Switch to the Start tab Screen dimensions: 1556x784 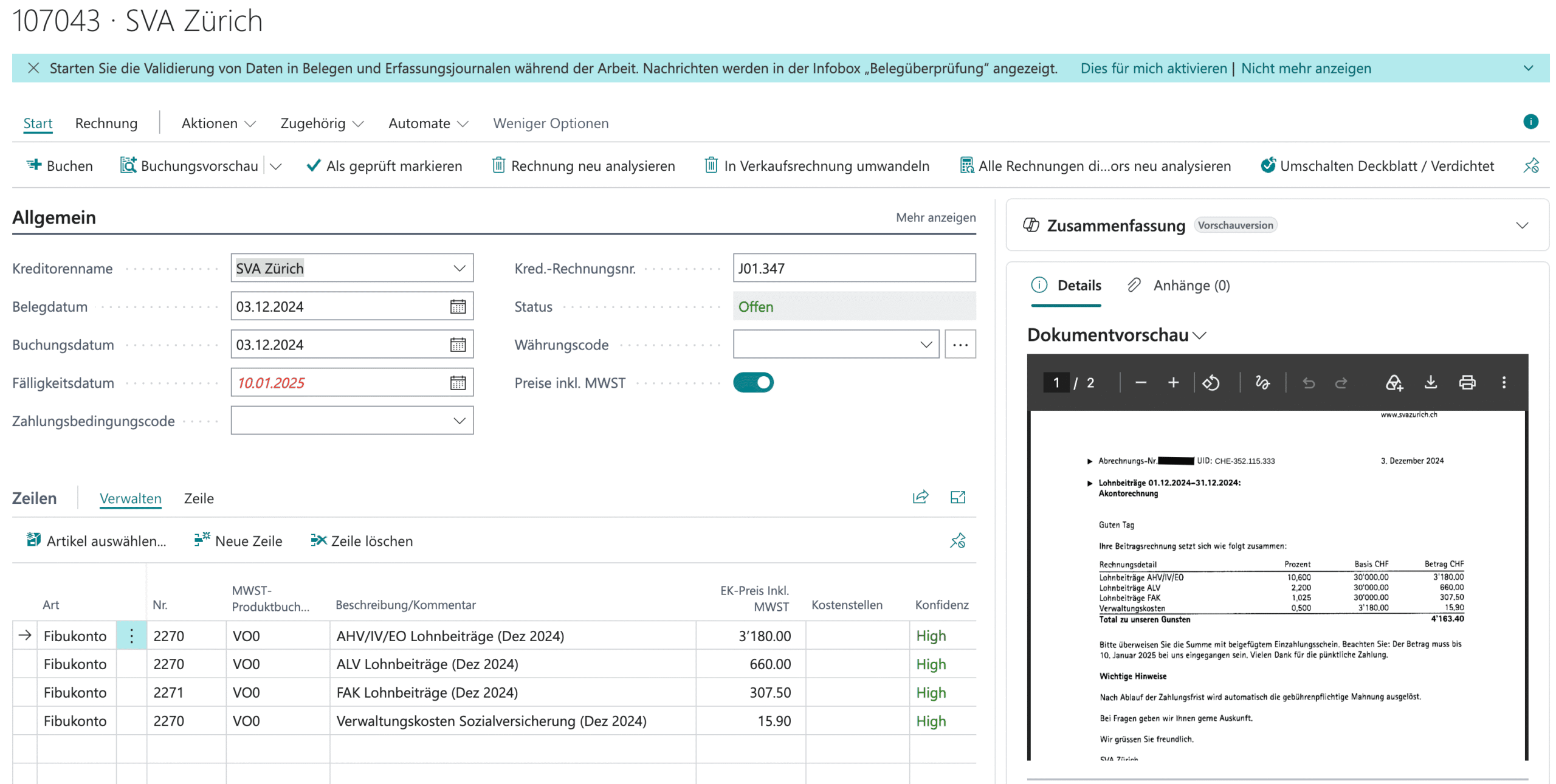tap(38, 123)
